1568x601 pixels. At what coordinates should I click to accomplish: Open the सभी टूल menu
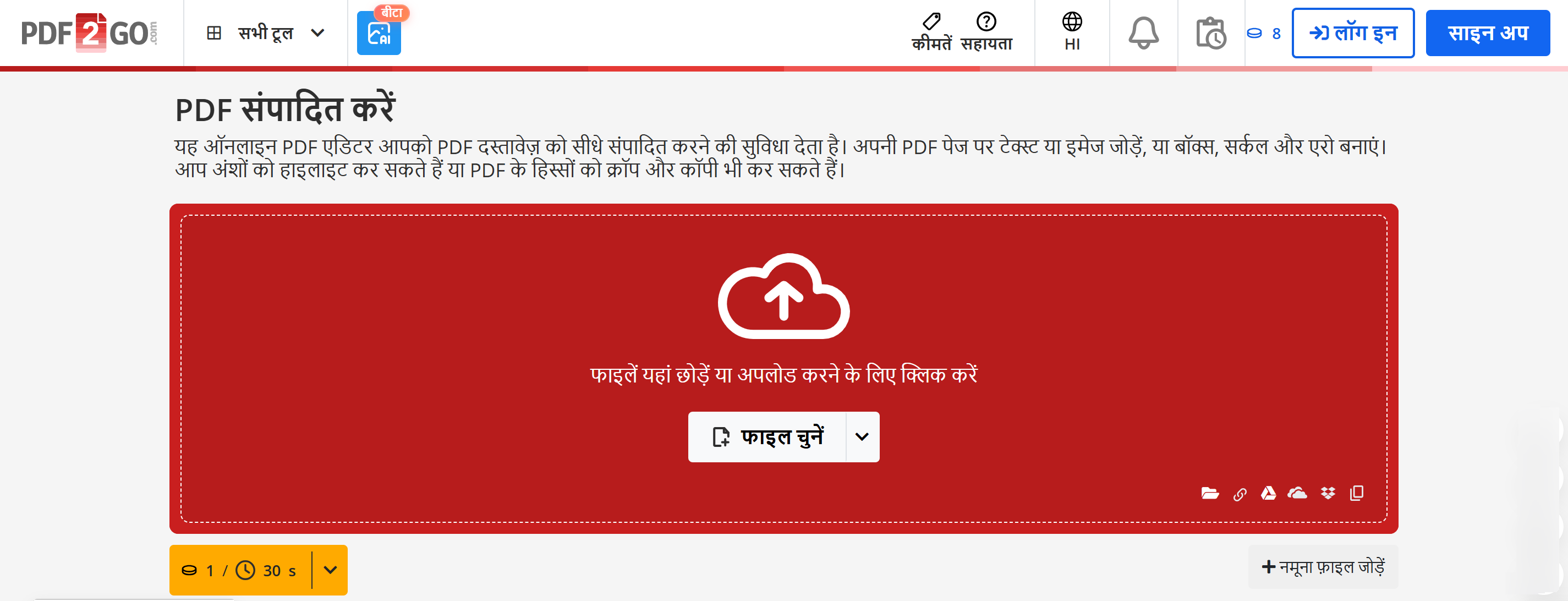point(265,33)
